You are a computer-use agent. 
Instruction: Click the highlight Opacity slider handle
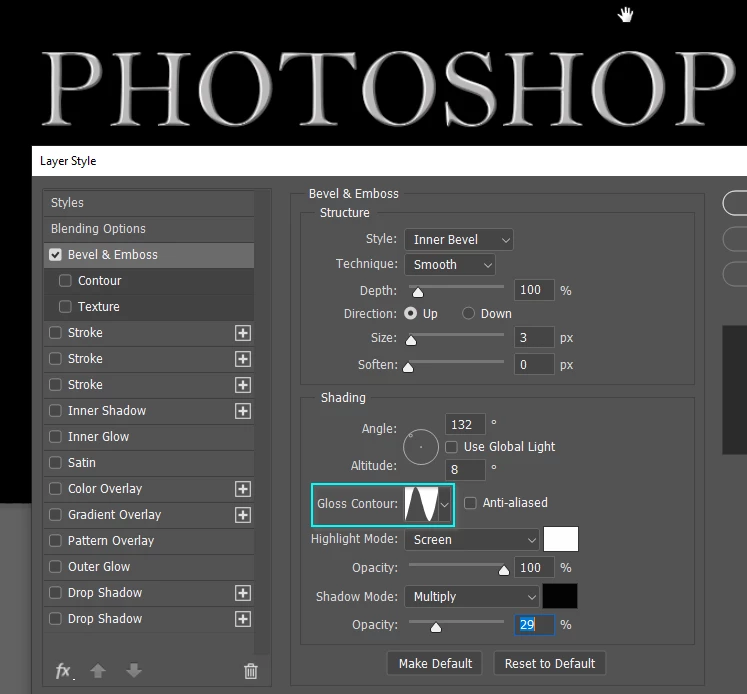(x=504, y=570)
